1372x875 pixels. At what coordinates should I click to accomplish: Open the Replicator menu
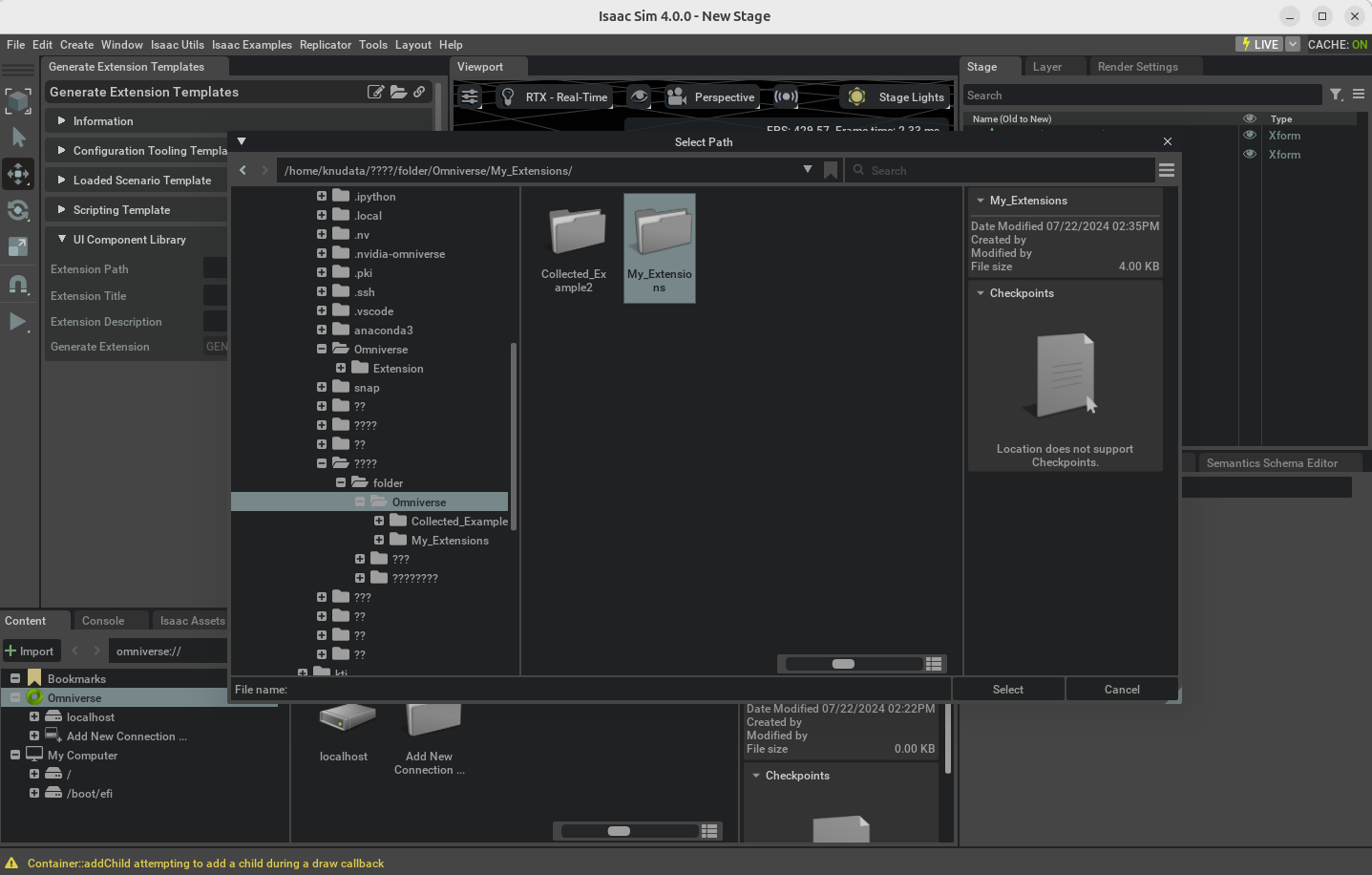[x=326, y=45]
